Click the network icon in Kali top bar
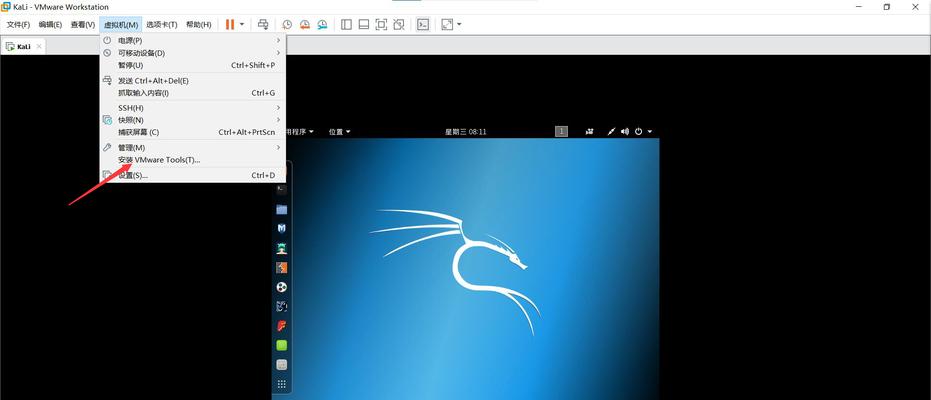Viewport: 931px width, 400px height. click(611, 132)
